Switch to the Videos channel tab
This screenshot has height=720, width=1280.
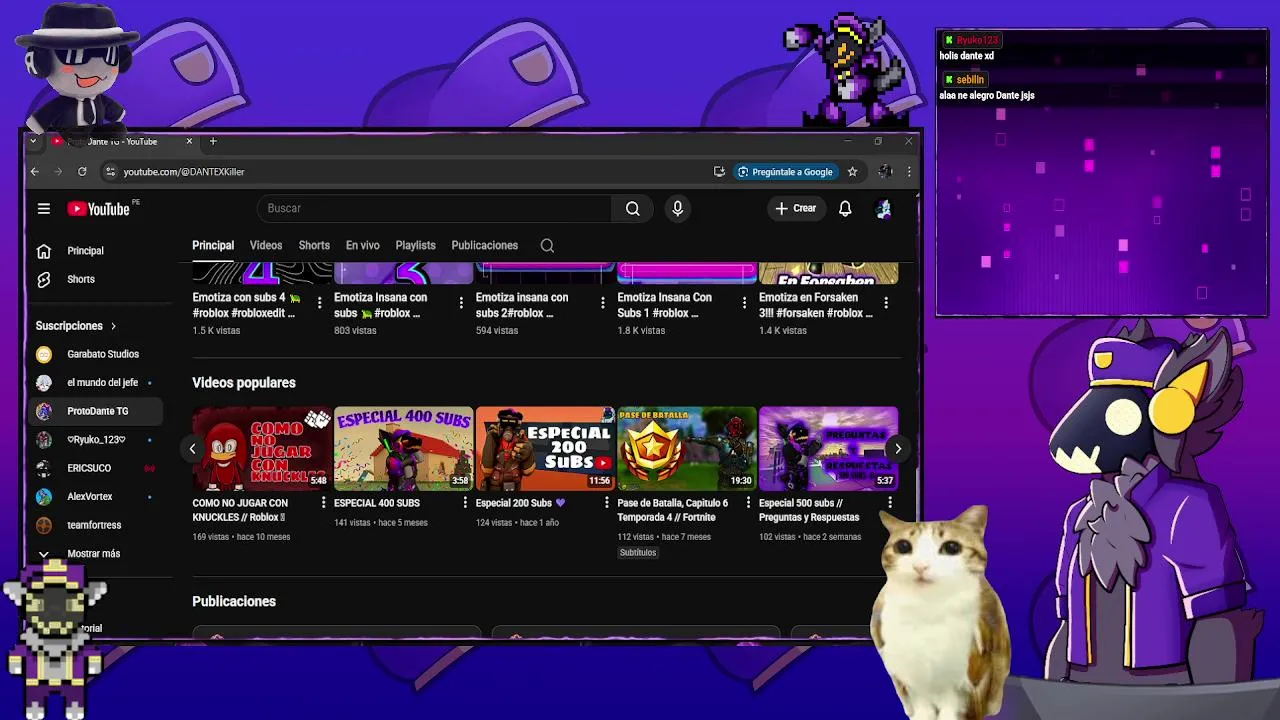[266, 245]
